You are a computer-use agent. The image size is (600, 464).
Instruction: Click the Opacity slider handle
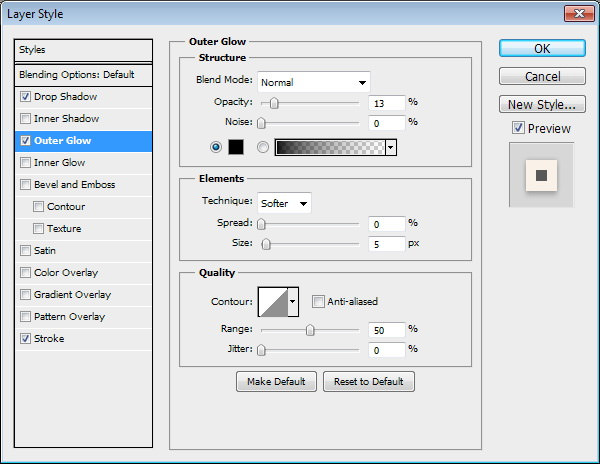click(x=274, y=103)
